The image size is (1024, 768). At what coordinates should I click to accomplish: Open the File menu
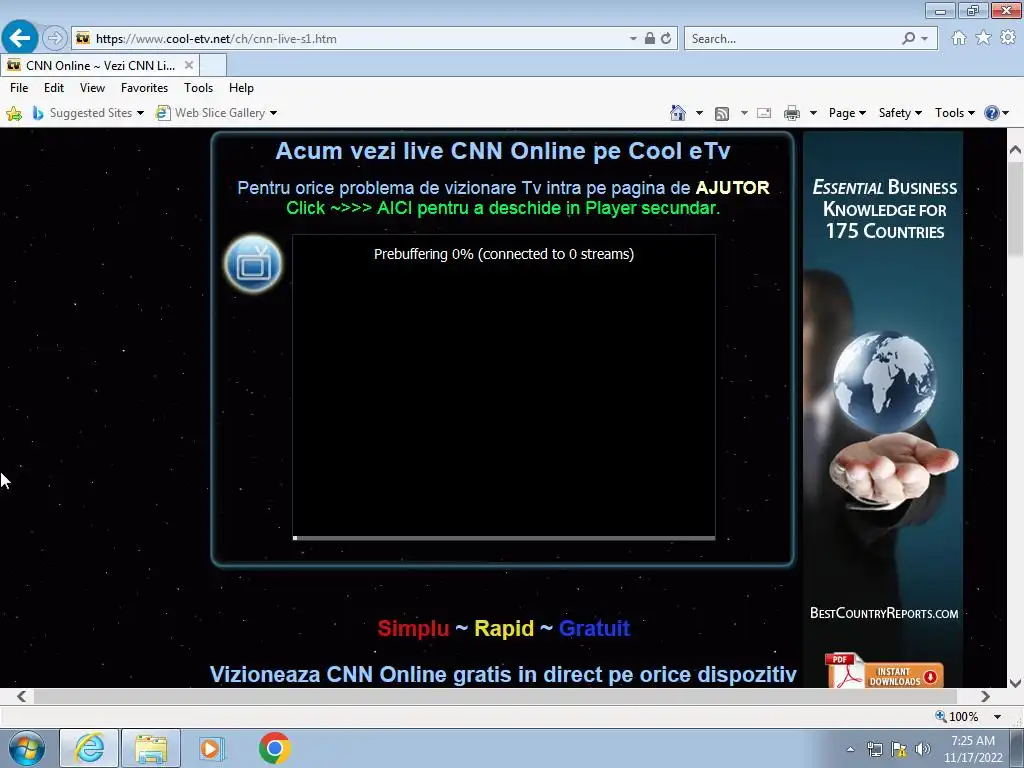19,88
